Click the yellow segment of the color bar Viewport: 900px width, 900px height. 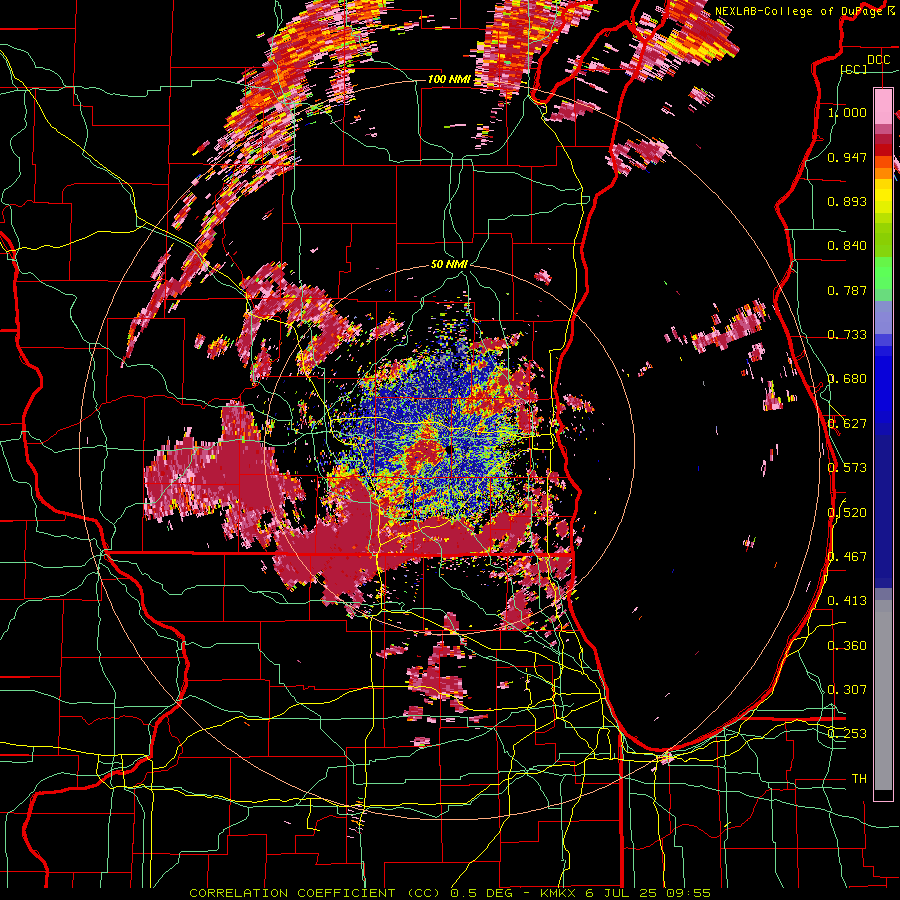point(883,196)
